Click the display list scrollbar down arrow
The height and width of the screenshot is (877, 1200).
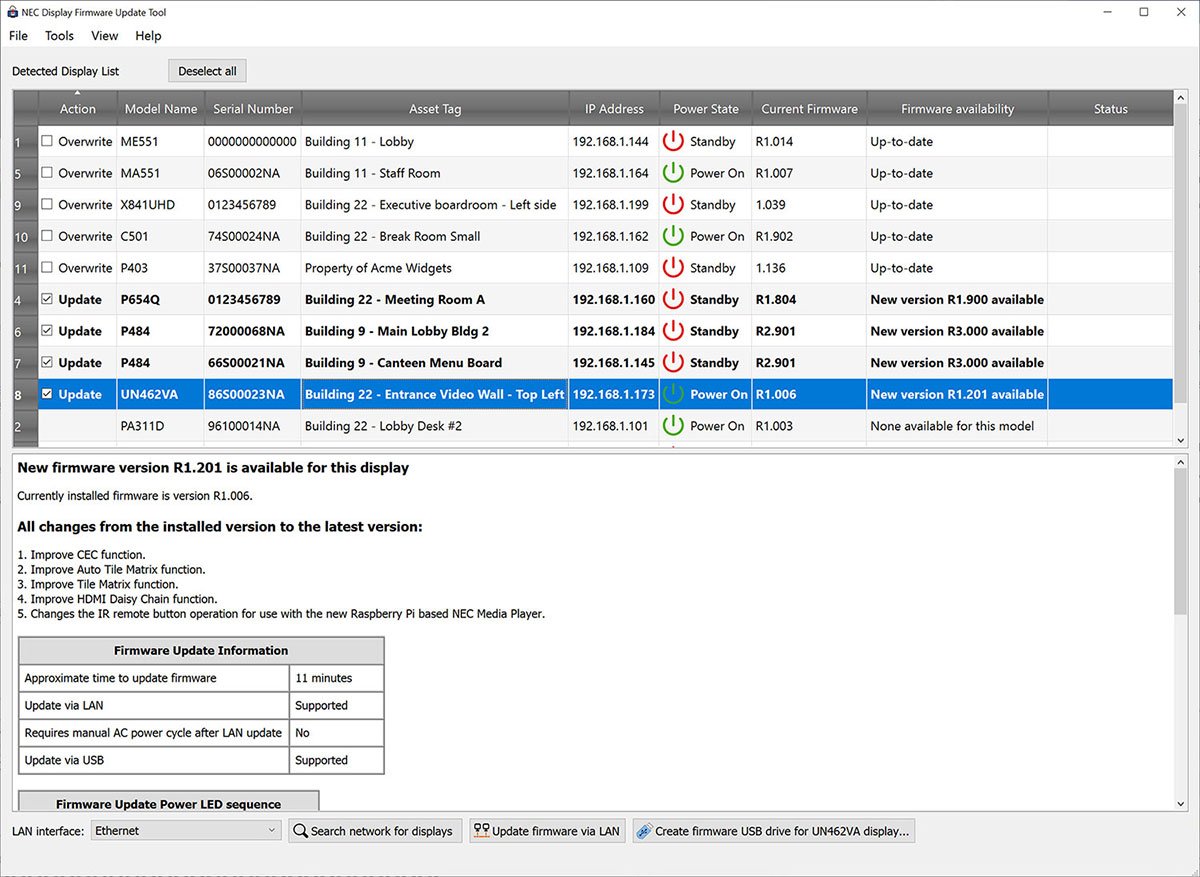tap(1181, 440)
